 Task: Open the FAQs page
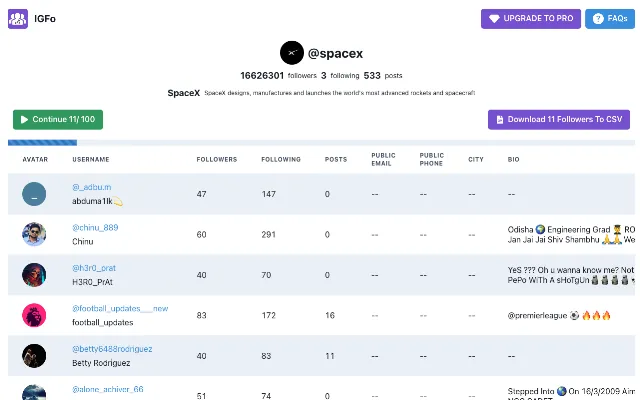click(610, 19)
